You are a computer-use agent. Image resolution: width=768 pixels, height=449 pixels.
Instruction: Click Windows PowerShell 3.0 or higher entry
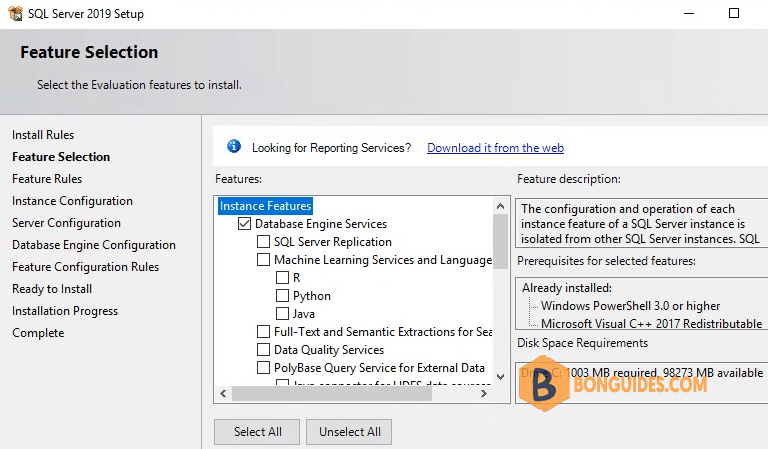(630, 306)
